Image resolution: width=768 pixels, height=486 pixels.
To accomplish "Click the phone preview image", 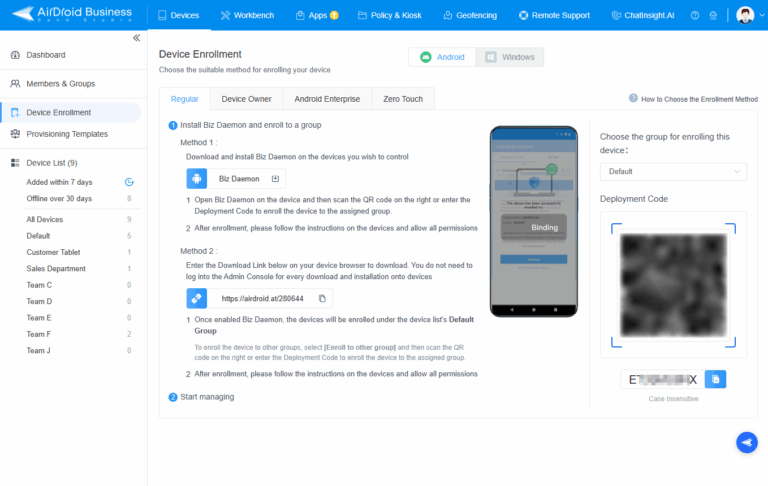I will click(x=534, y=221).
